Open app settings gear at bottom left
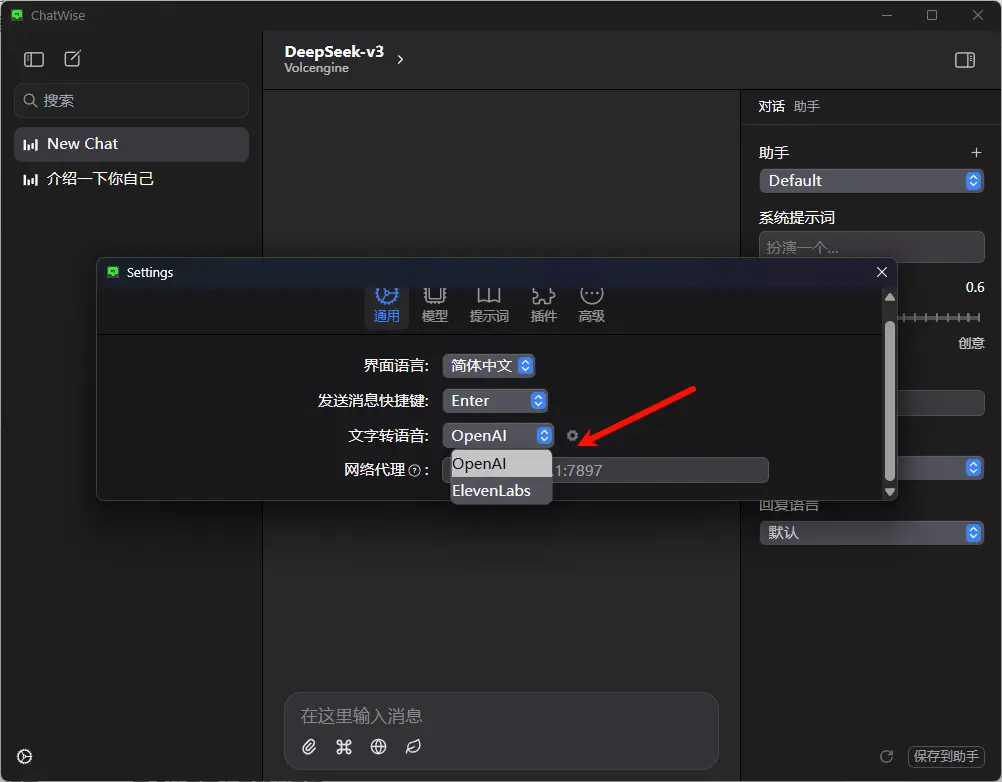 (x=25, y=757)
